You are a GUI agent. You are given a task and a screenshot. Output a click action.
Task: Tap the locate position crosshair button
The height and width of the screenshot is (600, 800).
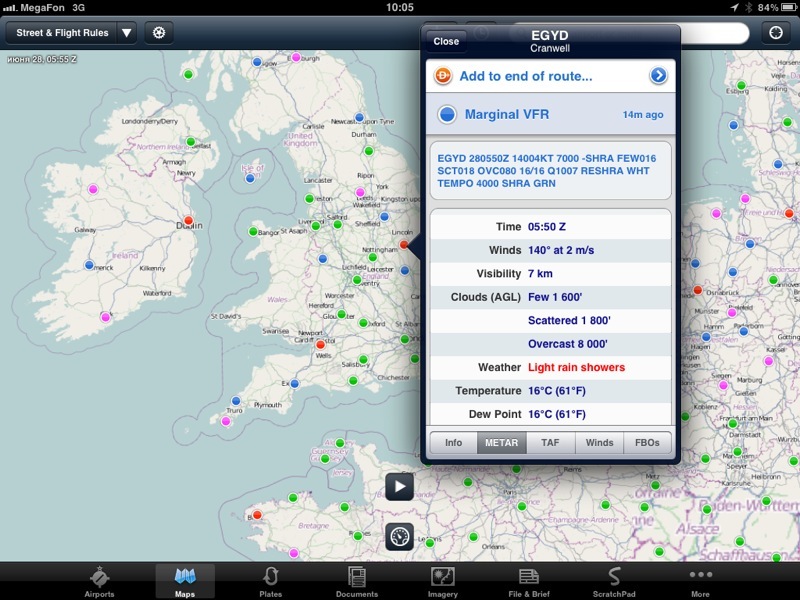click(776, 32)
